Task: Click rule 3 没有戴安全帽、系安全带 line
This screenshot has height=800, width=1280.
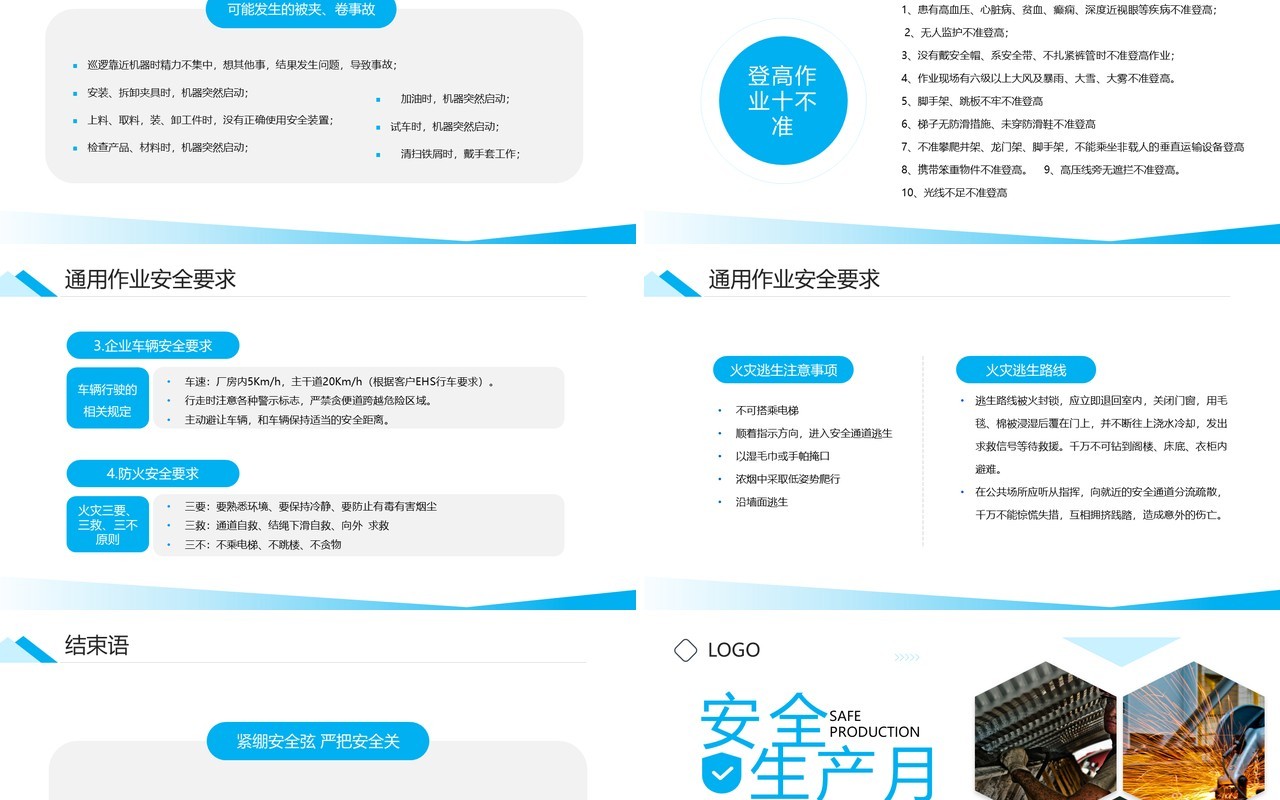Action: [x=1037, y=55]
